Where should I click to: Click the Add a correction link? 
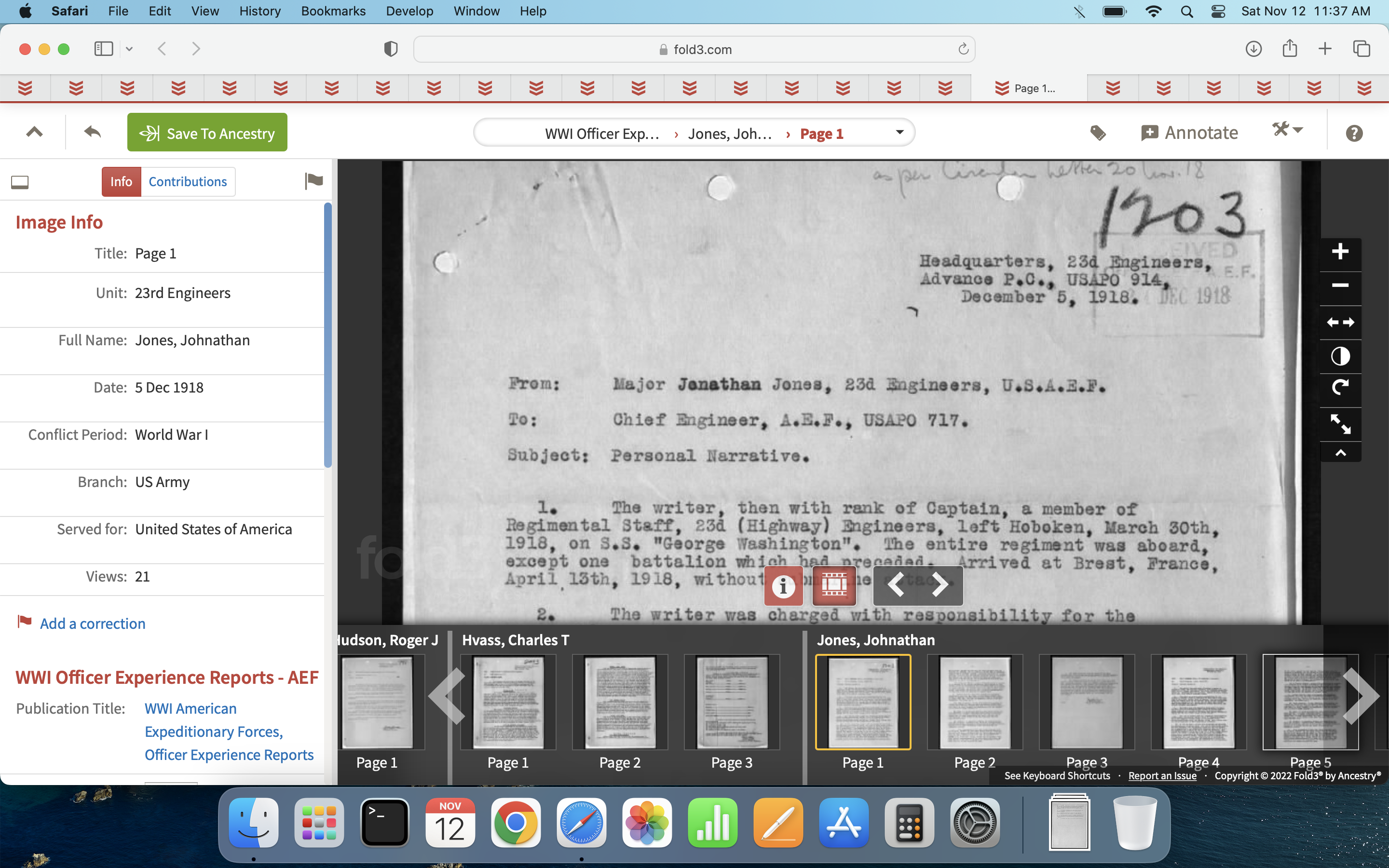tap(93, 624)
